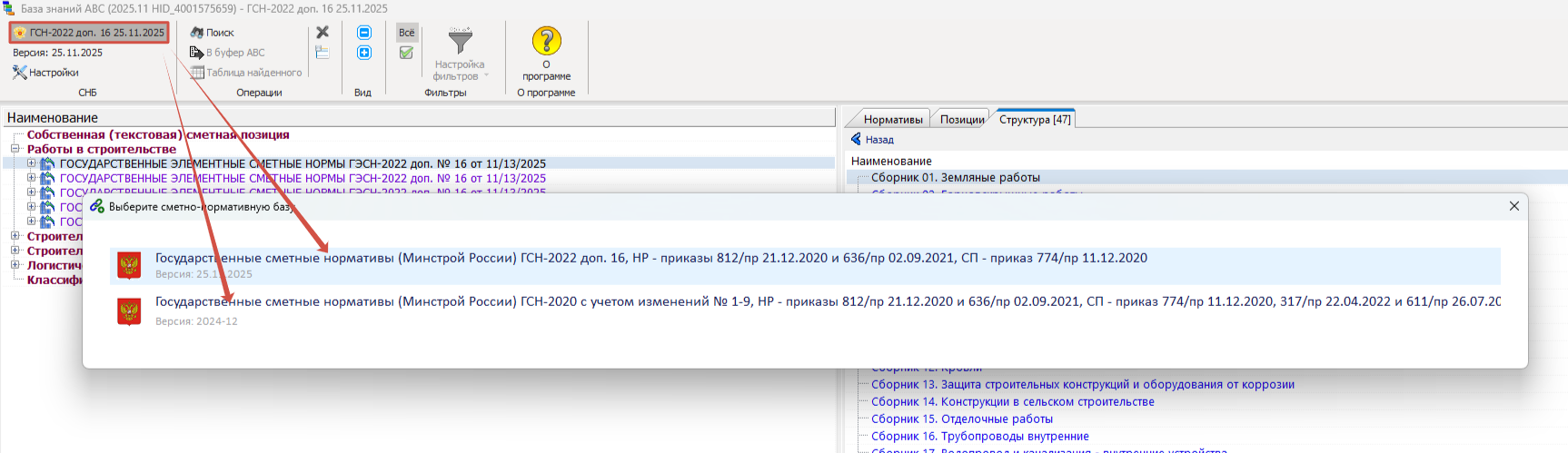Select Сборник 16. Трубопроводы внутренние

click(x=980, y=437)
